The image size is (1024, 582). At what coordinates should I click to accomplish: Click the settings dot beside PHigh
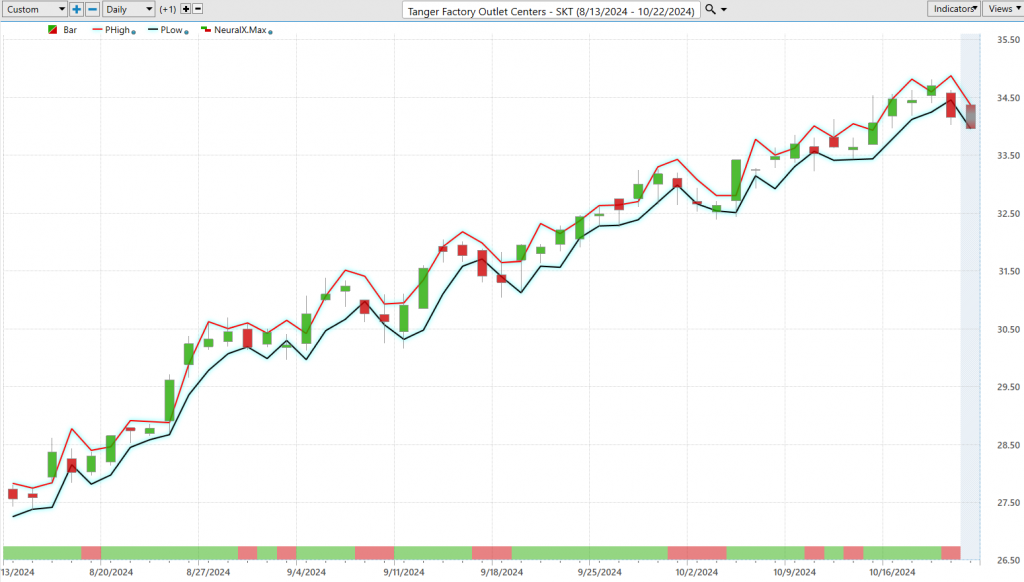point(134,32)
